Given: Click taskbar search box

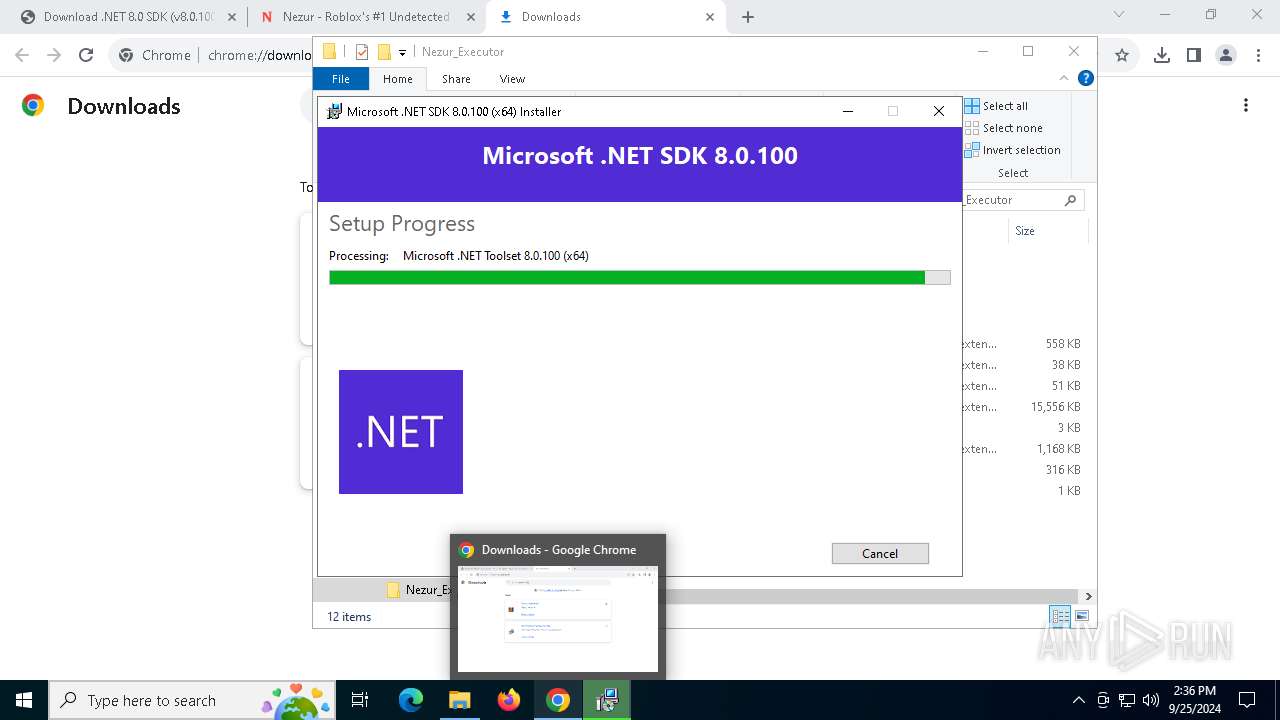Looking at the screenshot, I should click(190, 700).
